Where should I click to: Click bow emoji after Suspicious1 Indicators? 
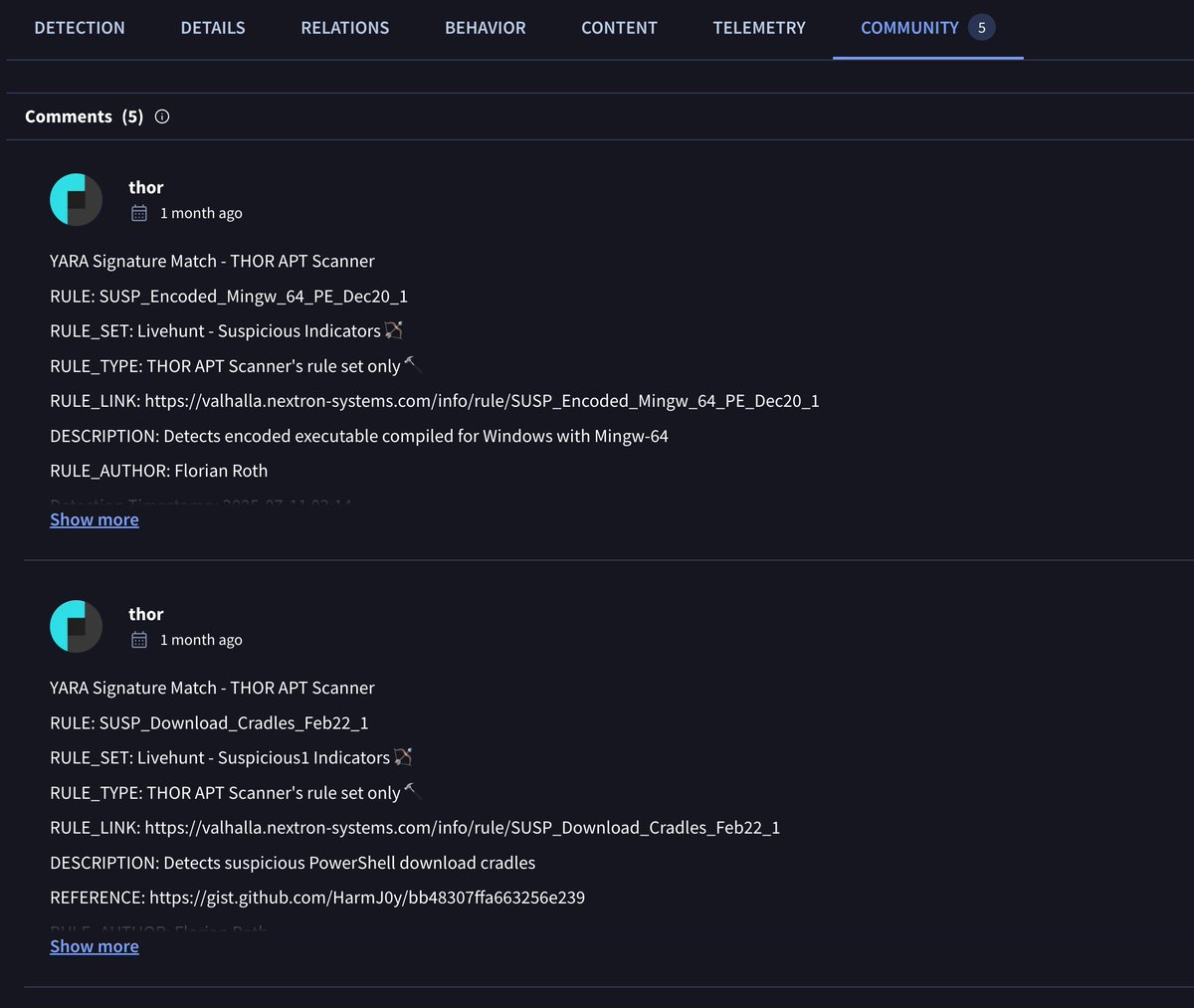point(403,757)
